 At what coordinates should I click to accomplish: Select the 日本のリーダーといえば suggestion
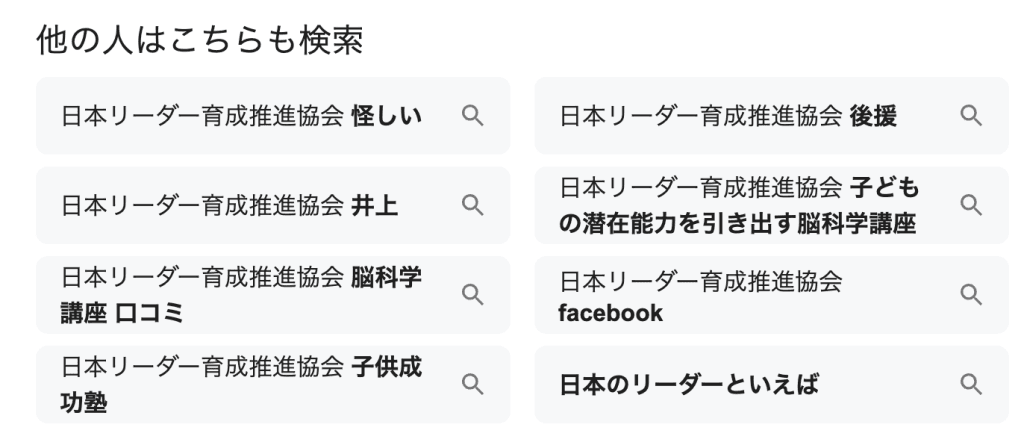[688, 384]
